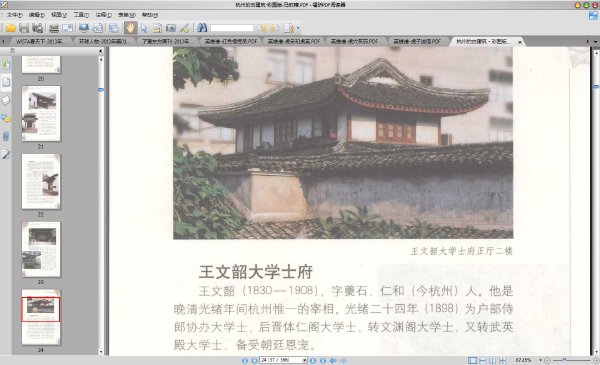Click the rotate page toolbar icon
600x365 pixels.
coord(98,28)
